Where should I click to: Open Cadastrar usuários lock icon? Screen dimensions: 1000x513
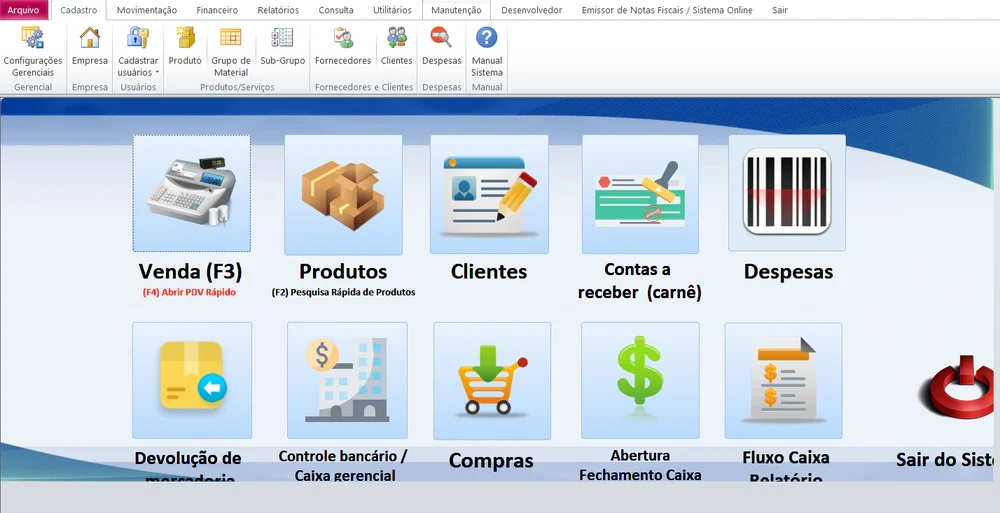(x=138, y=38)
